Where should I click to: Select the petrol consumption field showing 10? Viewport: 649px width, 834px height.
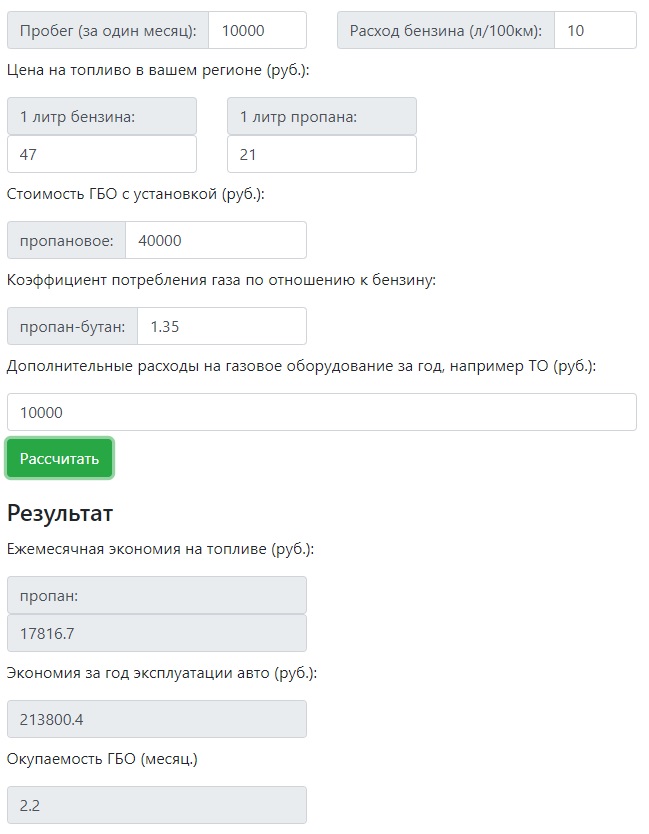click(595, 30)
